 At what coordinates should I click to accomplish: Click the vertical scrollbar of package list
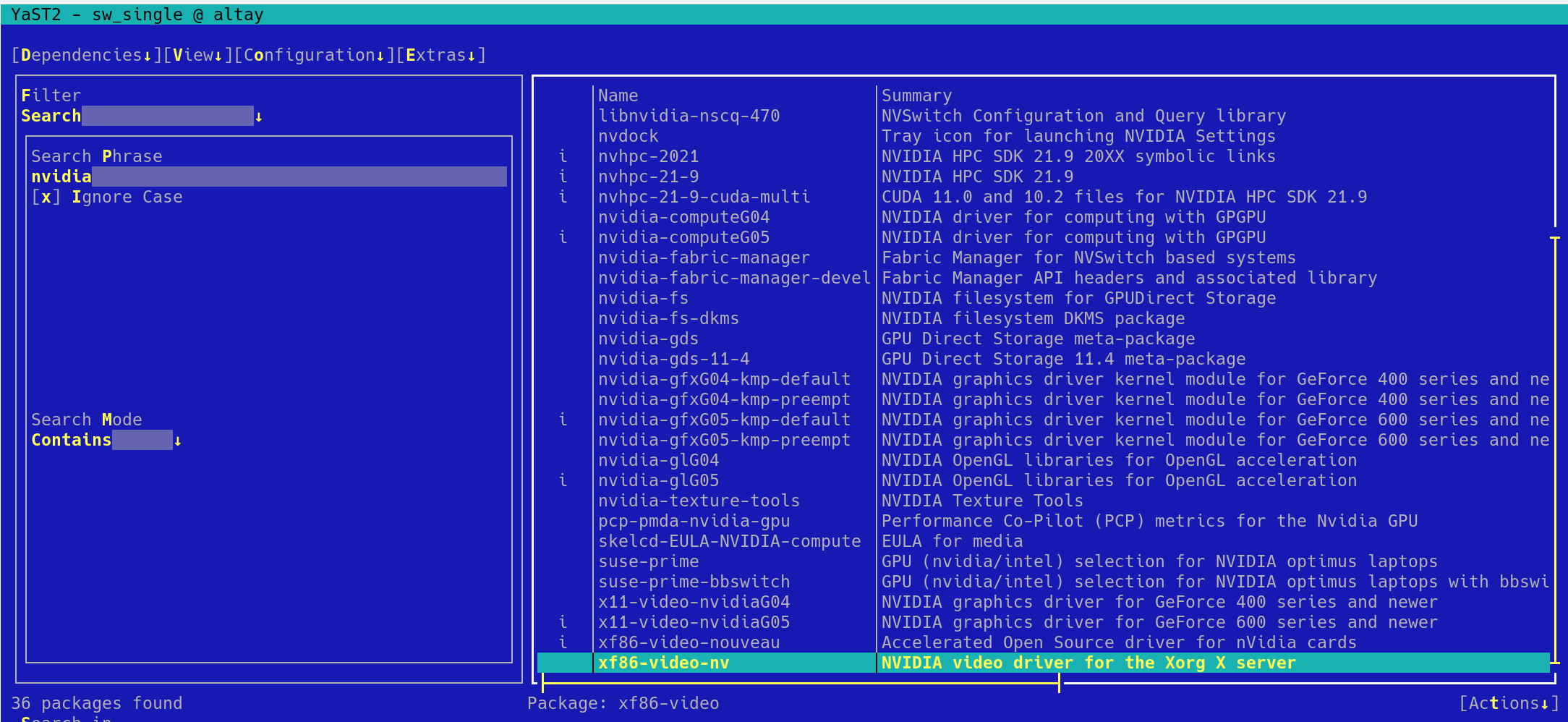click(x=1554, y=449)
